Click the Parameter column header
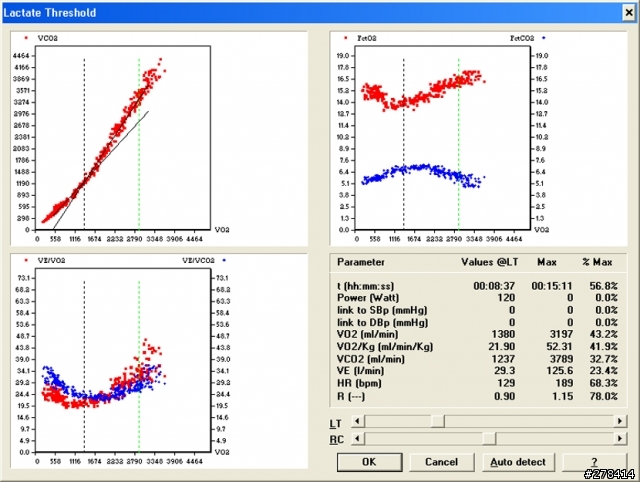 [361, 262]
